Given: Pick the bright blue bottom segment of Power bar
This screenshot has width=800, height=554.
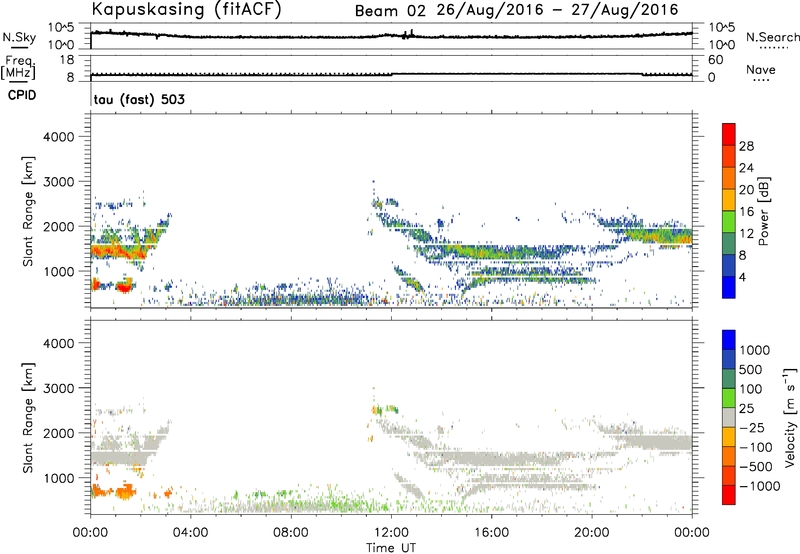Looking at the screenshot, I should click(x=729, y=287).
